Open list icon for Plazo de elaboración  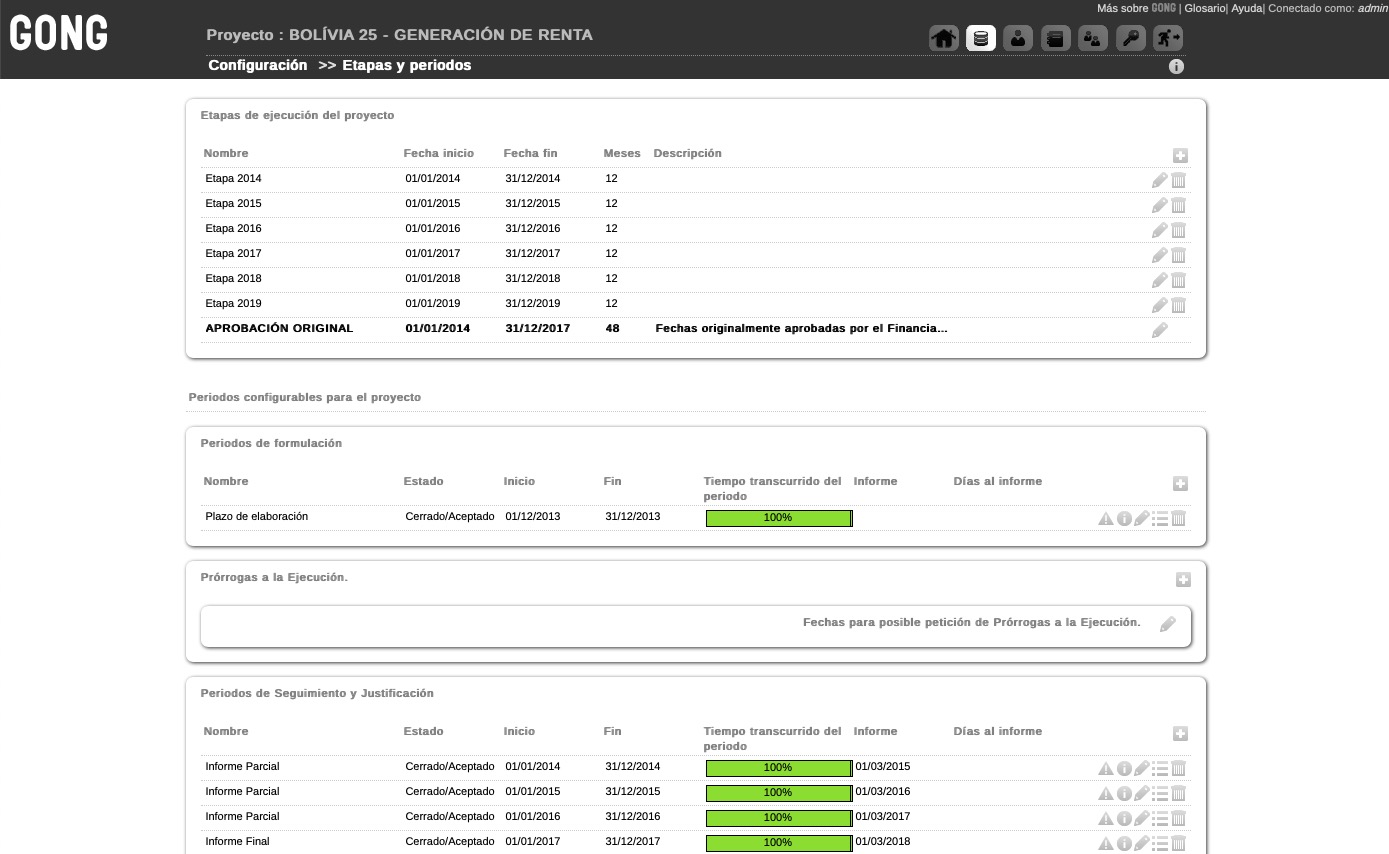pos(1160,519)
